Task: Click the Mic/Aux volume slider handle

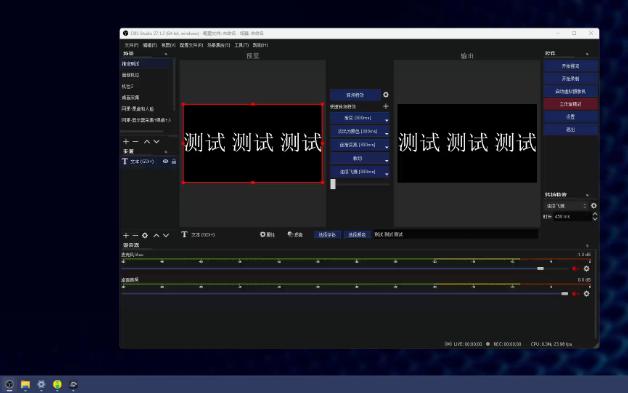Action: coord(540,268)
